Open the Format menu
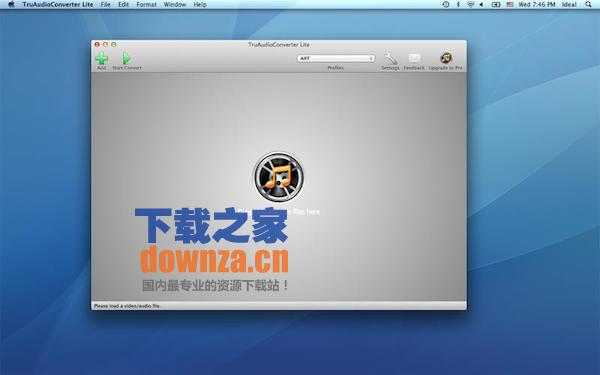 coord(146,5)
